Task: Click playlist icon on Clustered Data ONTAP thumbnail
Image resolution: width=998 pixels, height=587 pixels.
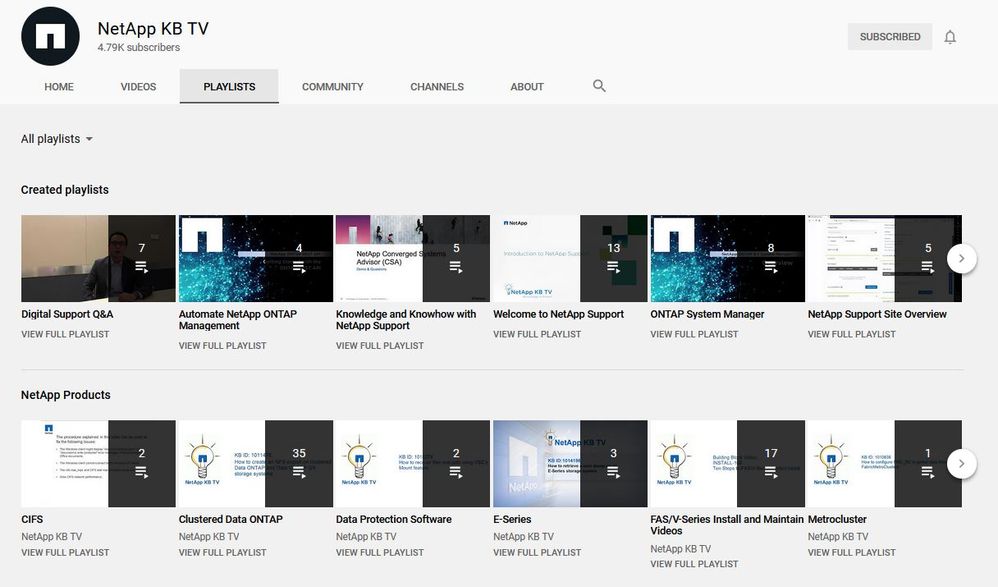Action: tap(299, 472)
